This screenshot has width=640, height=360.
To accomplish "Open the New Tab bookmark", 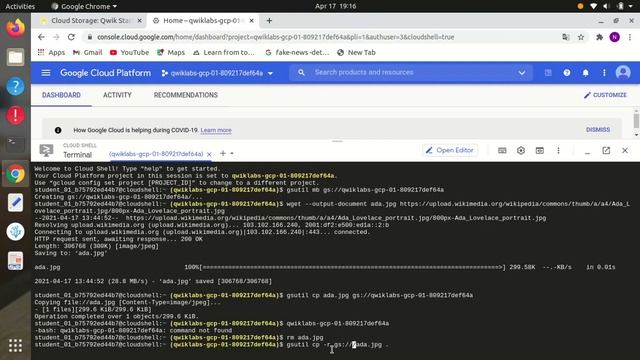I will 356,52.
